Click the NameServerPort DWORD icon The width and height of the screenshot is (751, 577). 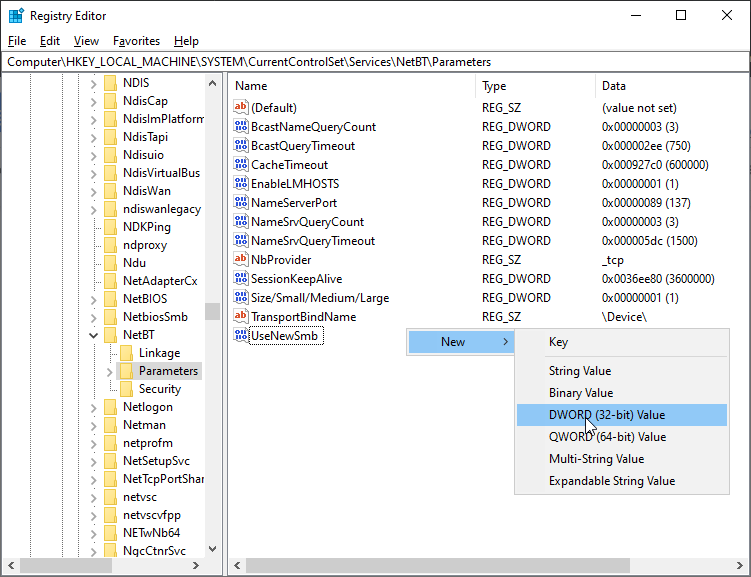(241, 203)
